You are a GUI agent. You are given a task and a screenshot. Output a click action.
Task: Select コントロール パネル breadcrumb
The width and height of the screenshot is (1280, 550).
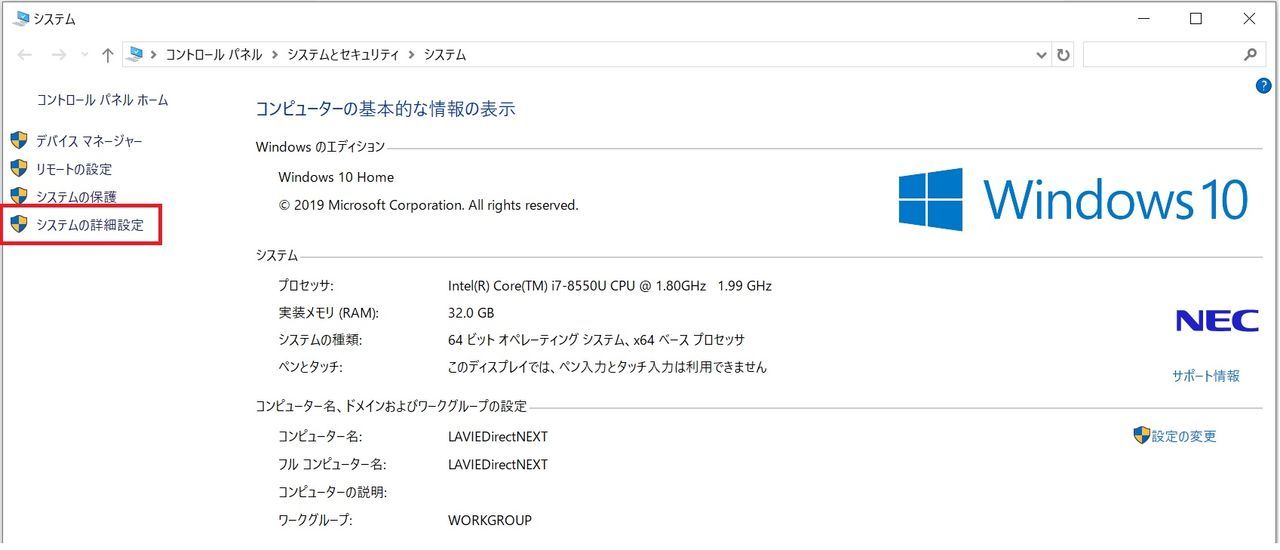[x=212, y=55]
